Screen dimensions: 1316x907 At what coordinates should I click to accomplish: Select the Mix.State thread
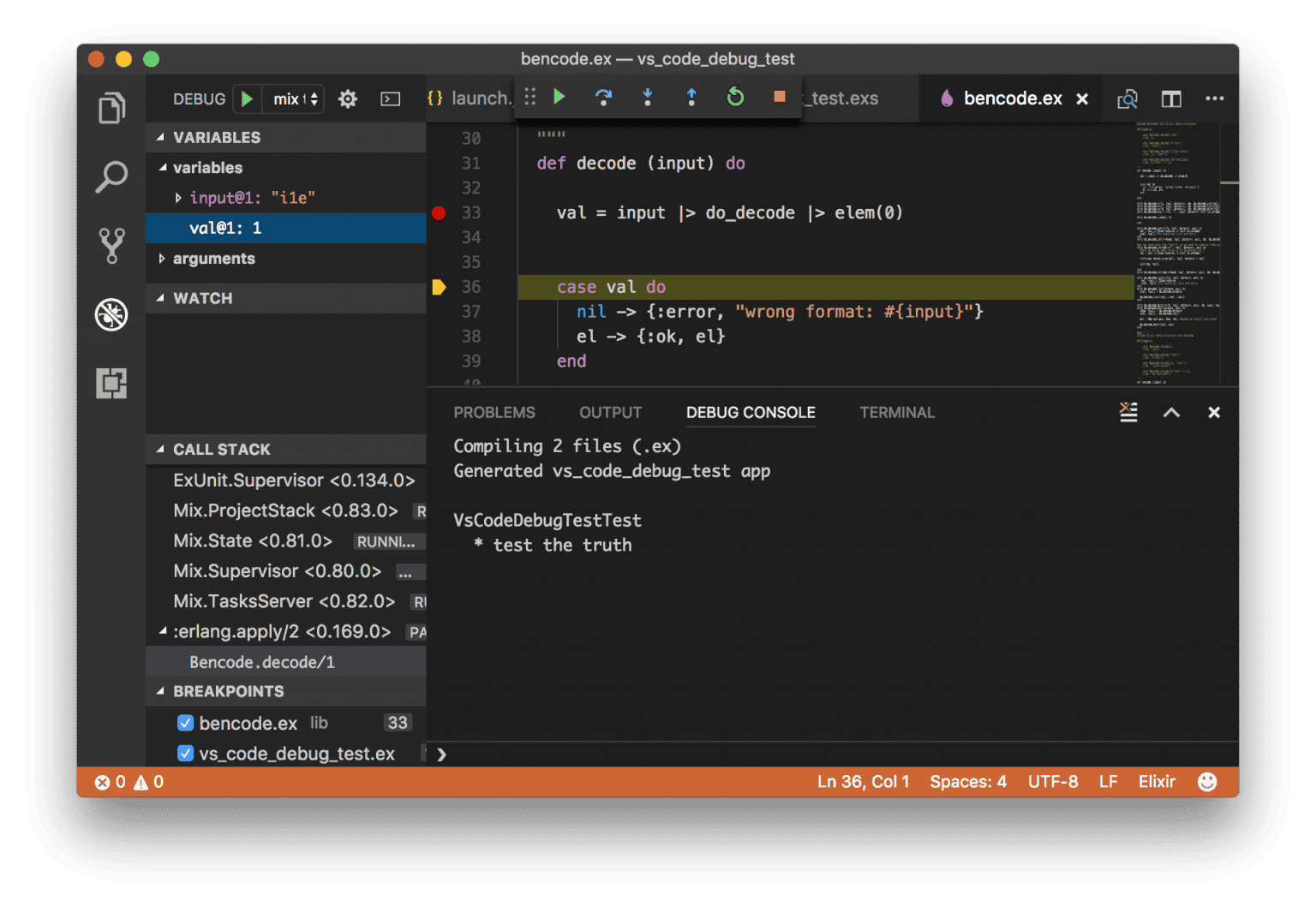[x=286, y=541]
